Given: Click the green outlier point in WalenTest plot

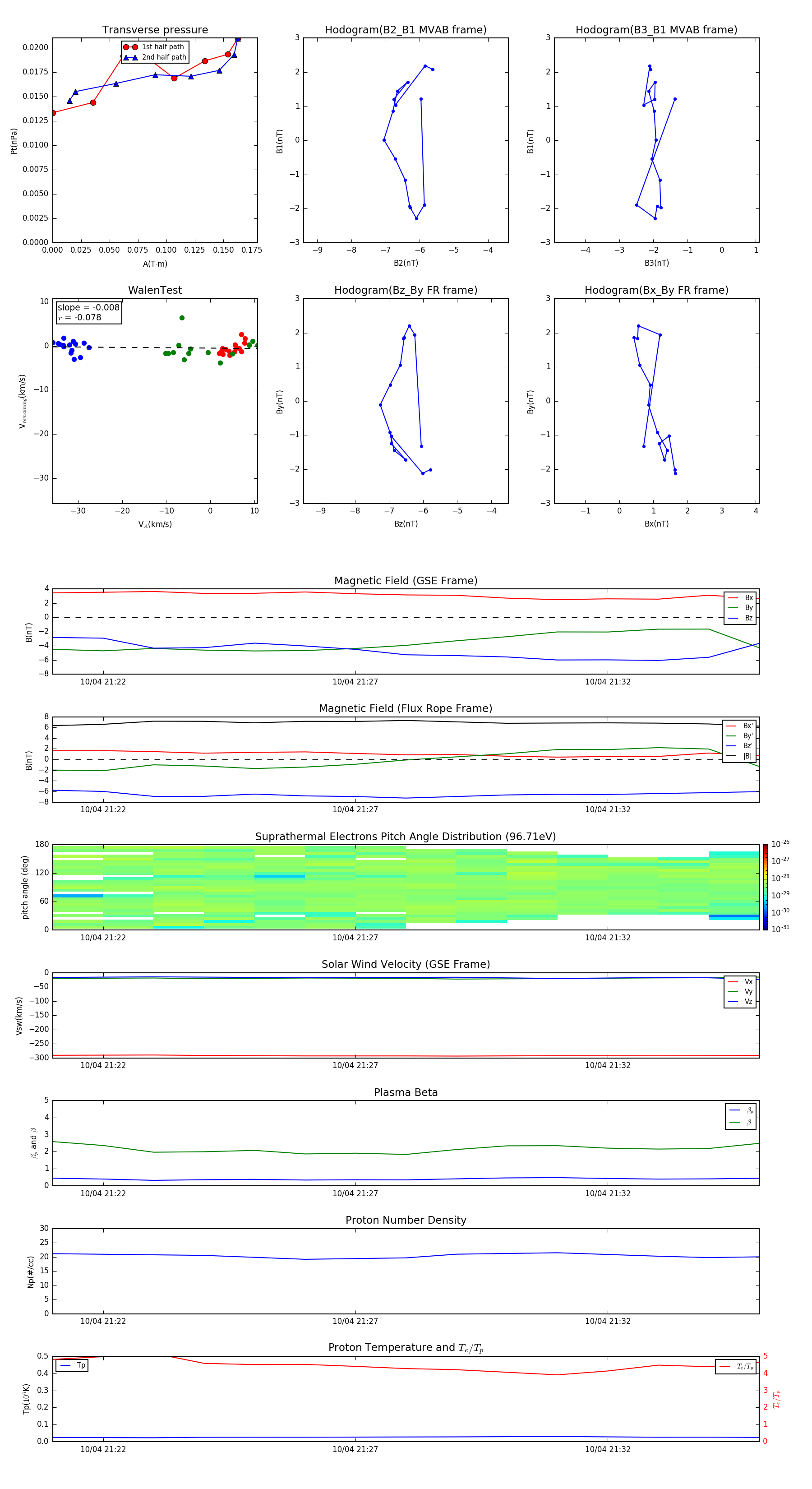Looking at the screenshot, I should click(182, 318).
